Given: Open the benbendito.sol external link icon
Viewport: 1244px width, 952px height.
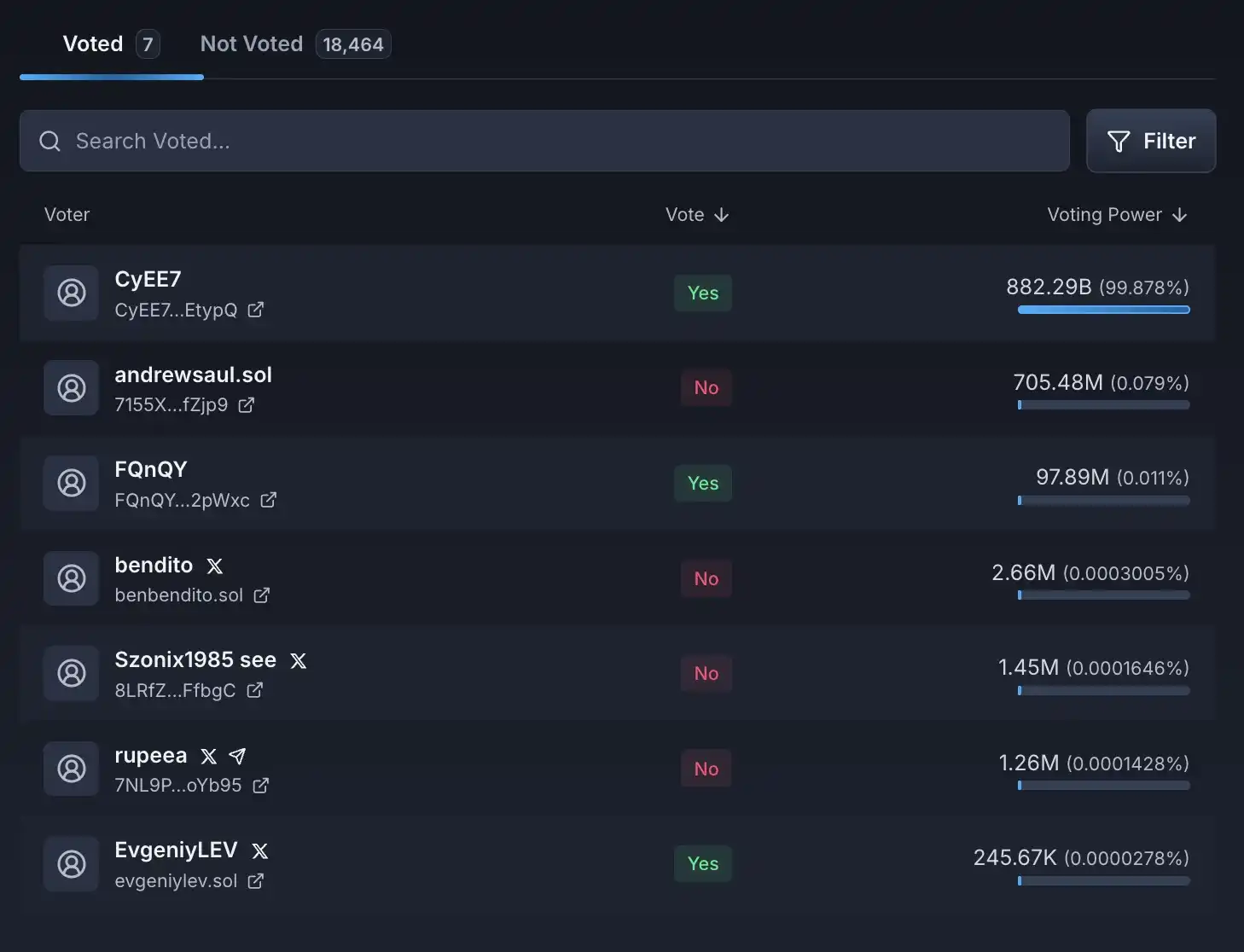Looking at the screenshot, I should [261, 595].
